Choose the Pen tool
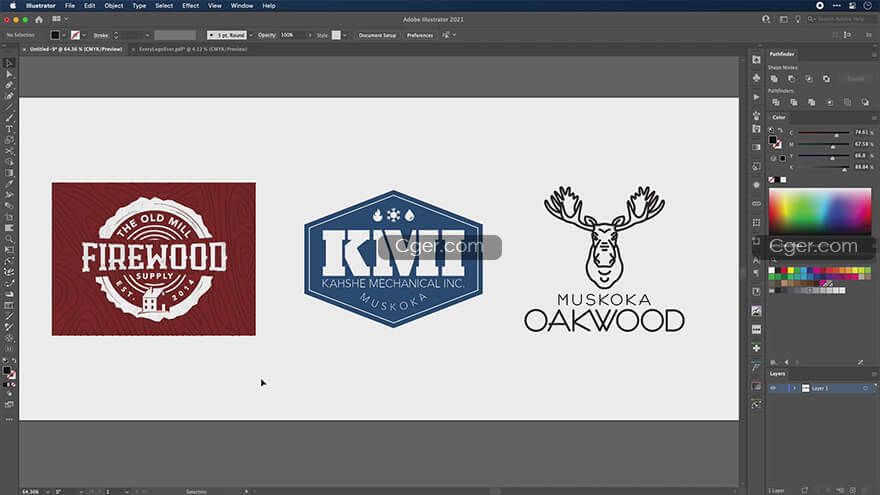Image resolution: width=880 pixels, height=495 pixels. click(x=9, y=85)
